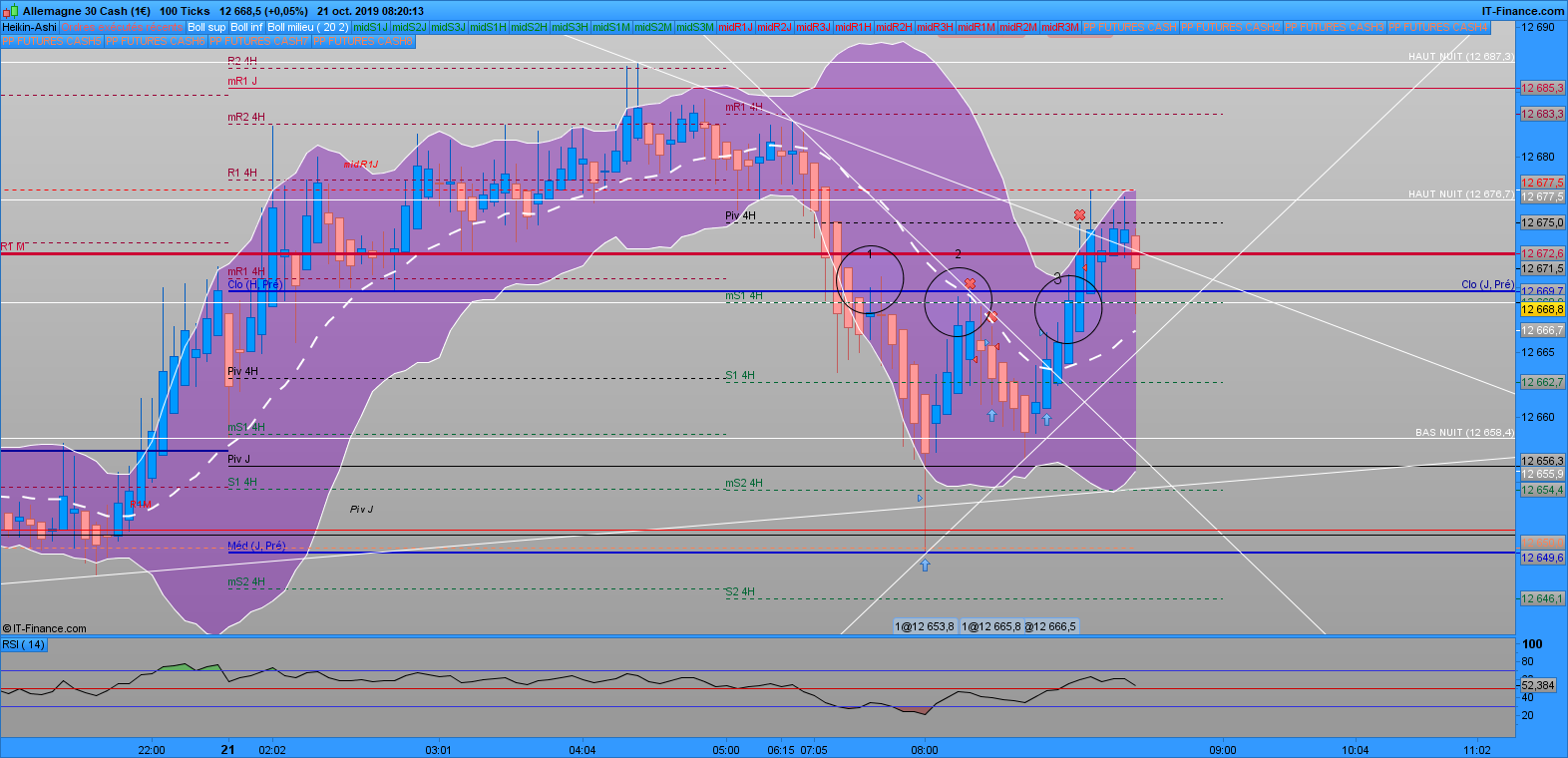
Task: Click the 12 675,0 price tag
Action: click(x=1542, y=223)
